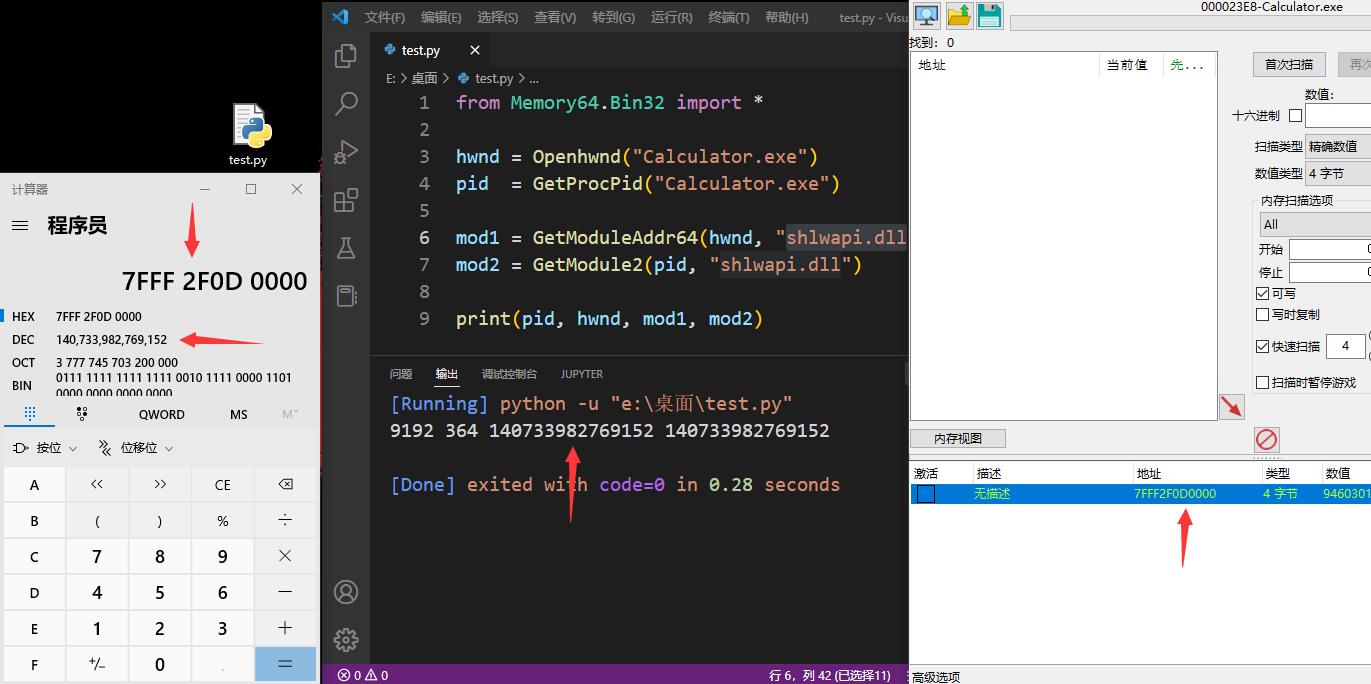Change QWORD word size in calculator
The width and height of the screenshot is (1371, 684).
162,414
